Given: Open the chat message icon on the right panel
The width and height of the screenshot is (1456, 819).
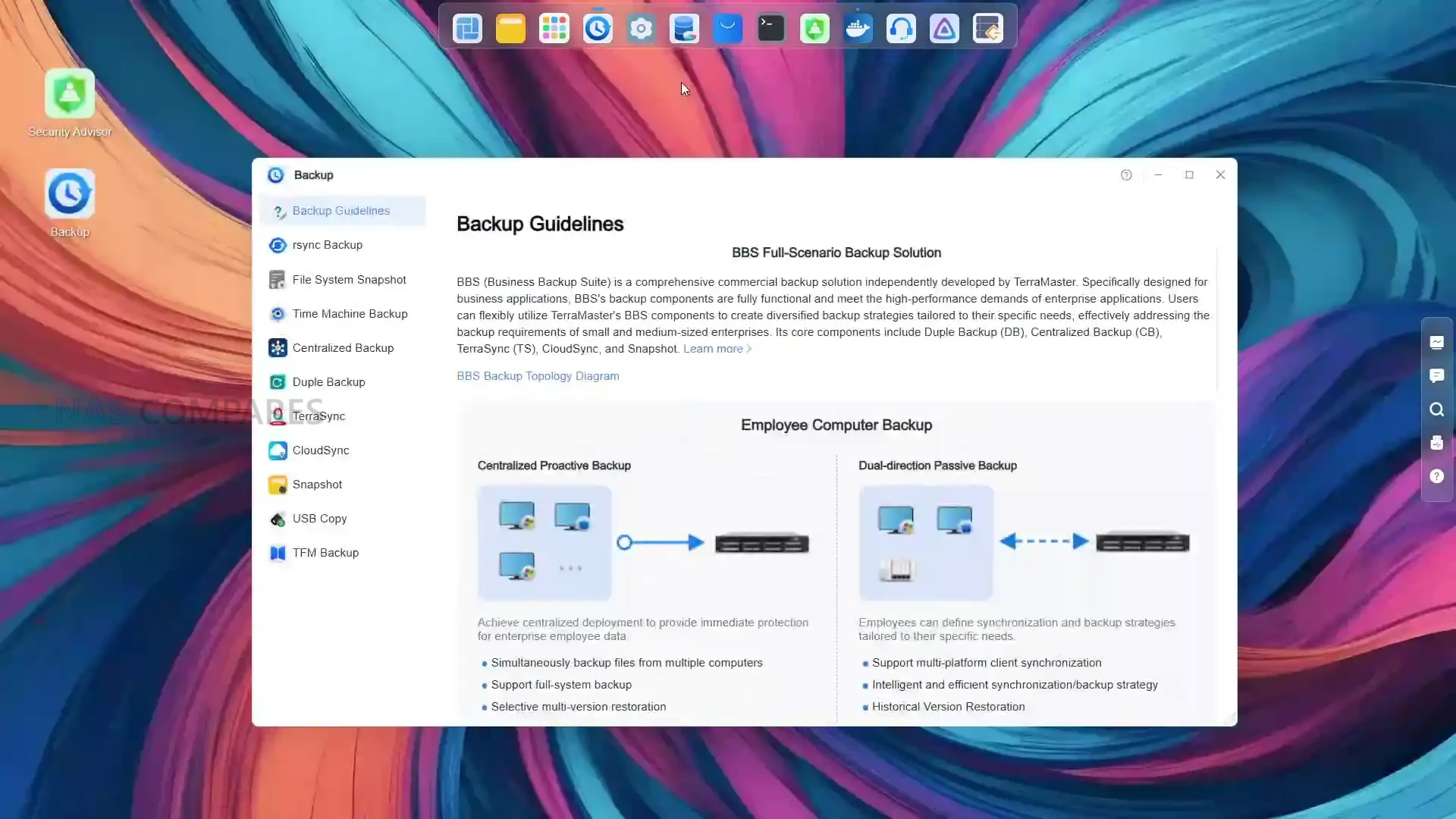Looking at the screenshot, I should click(1436, 376).
